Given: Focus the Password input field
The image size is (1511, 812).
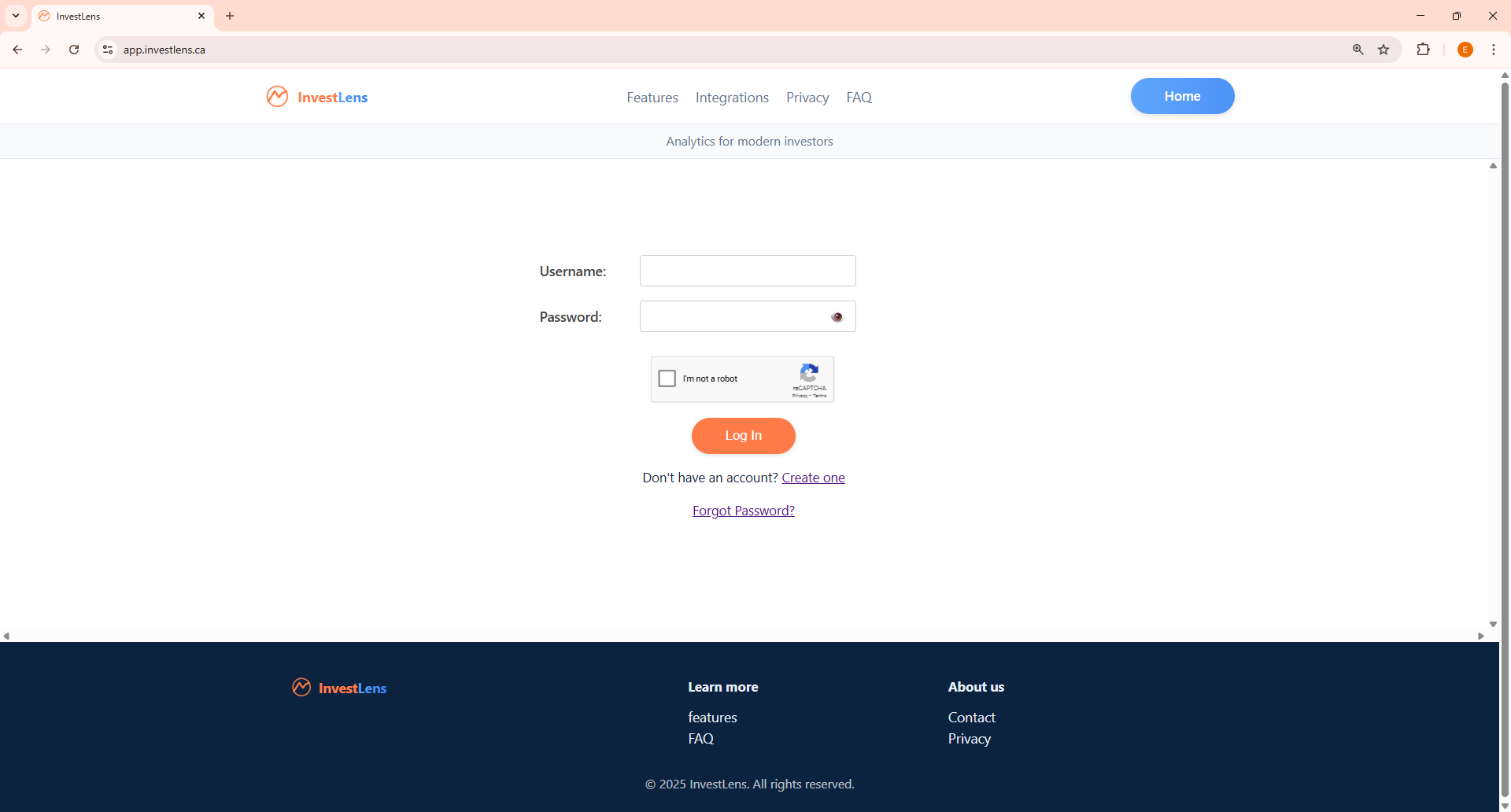Looking at the screenshot, I should coord(748,316).
